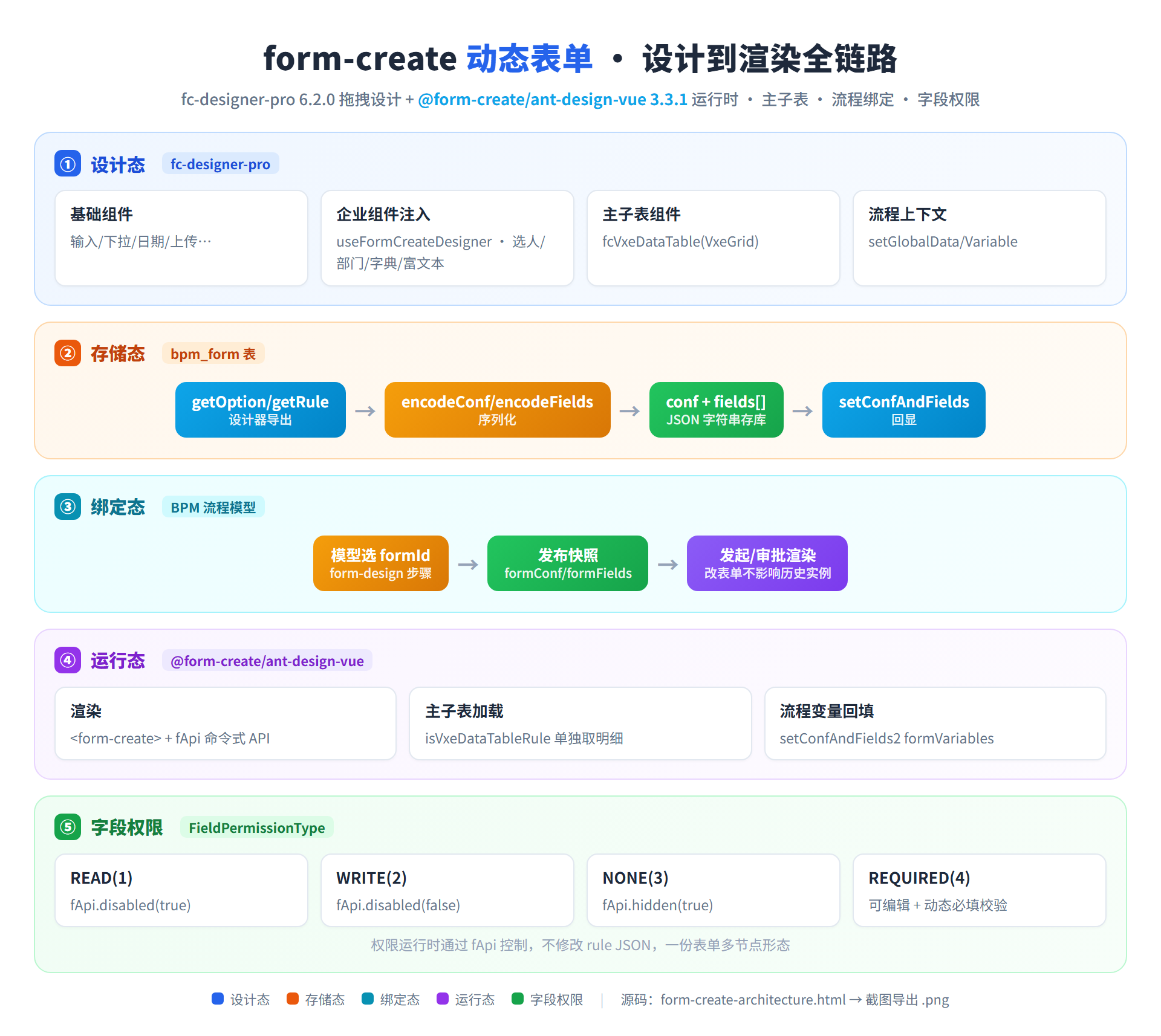Image resolution: width=1161 pixels, height=1036 pixels.
Task: Select the NONE(3) permission card
Action: click(x=714, y=890)
